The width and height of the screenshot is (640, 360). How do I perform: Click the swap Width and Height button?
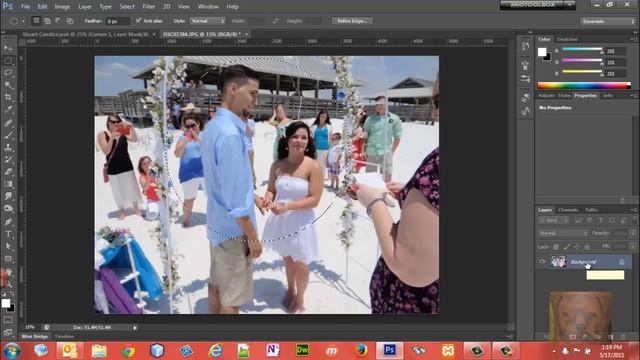point(276,20)
